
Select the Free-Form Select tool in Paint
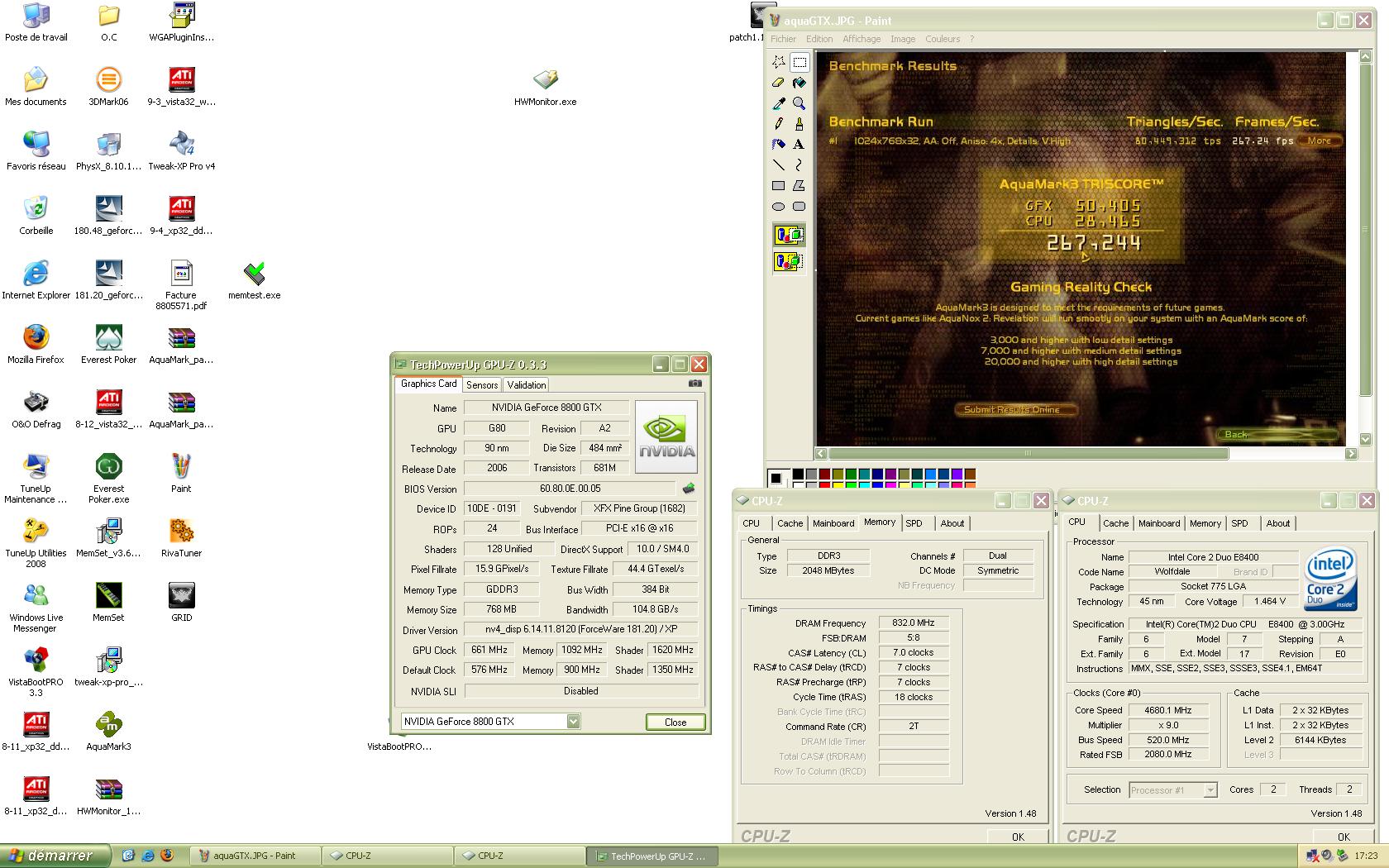(x=778, y=62)
